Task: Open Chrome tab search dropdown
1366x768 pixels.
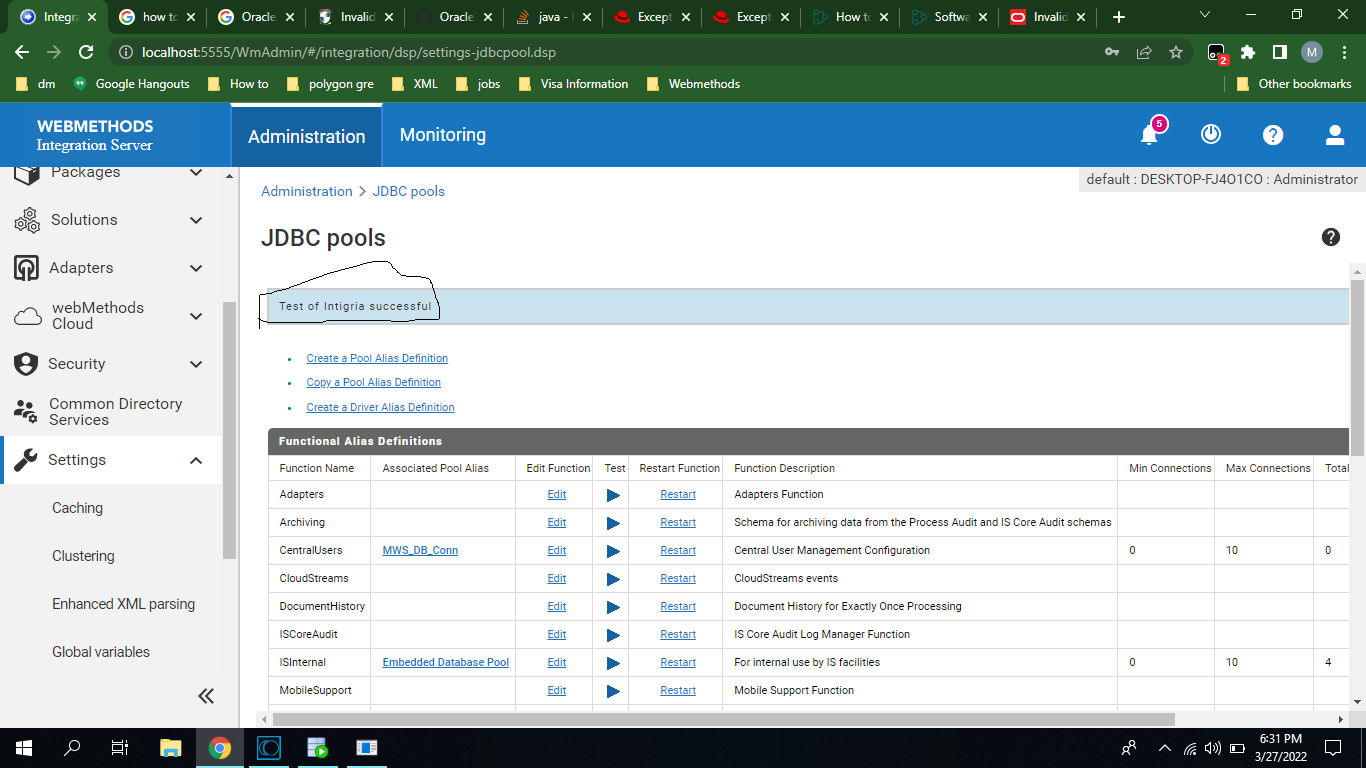Action: coord(1204,16)
